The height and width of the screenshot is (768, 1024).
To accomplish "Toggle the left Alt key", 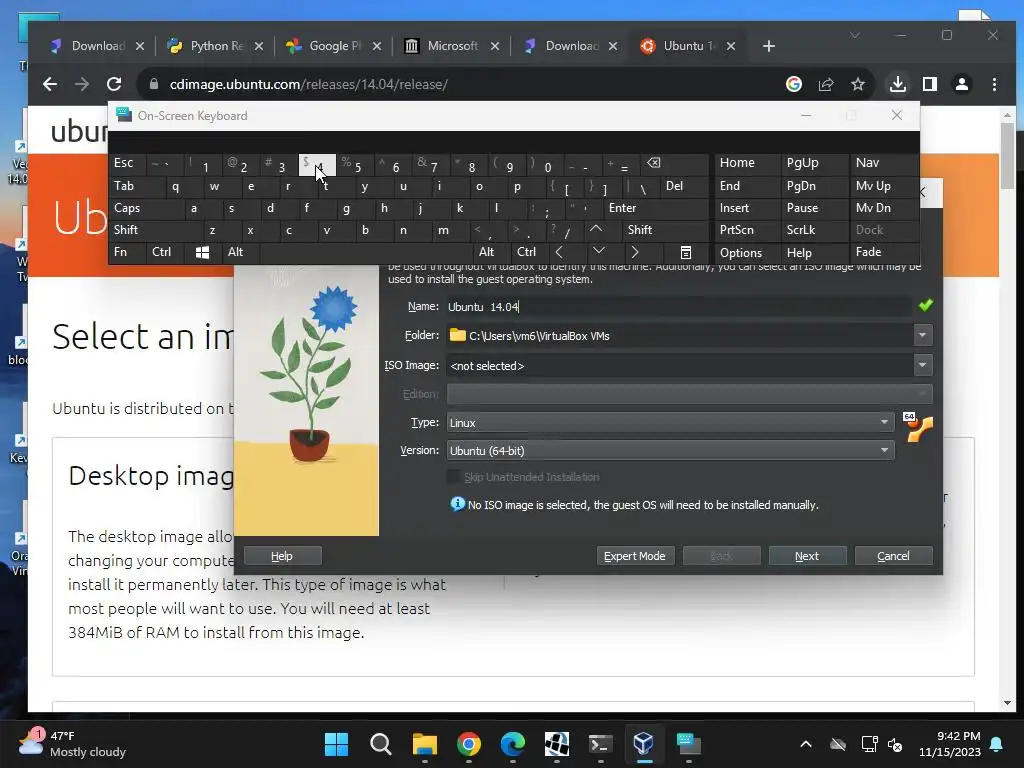I will pyautogui.click(x=240, y=252).
